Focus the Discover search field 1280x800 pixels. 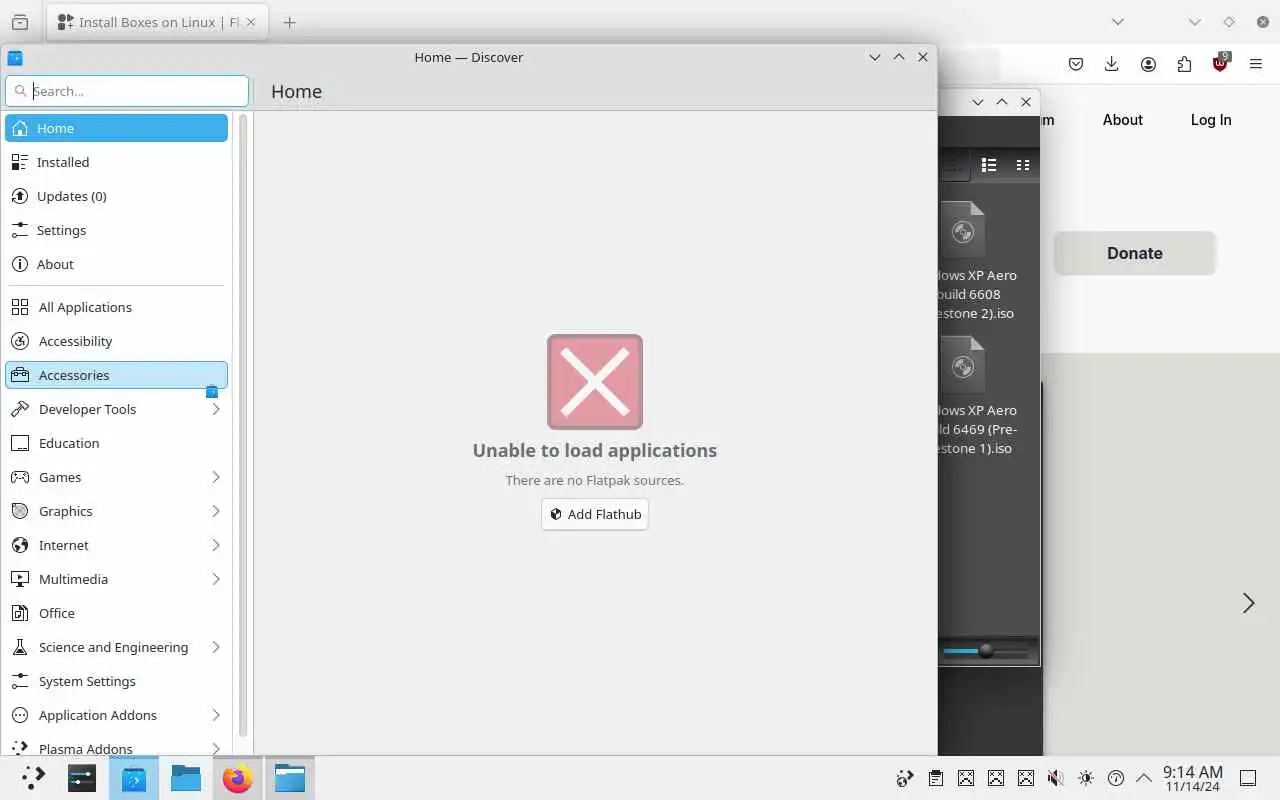point(127,91)
